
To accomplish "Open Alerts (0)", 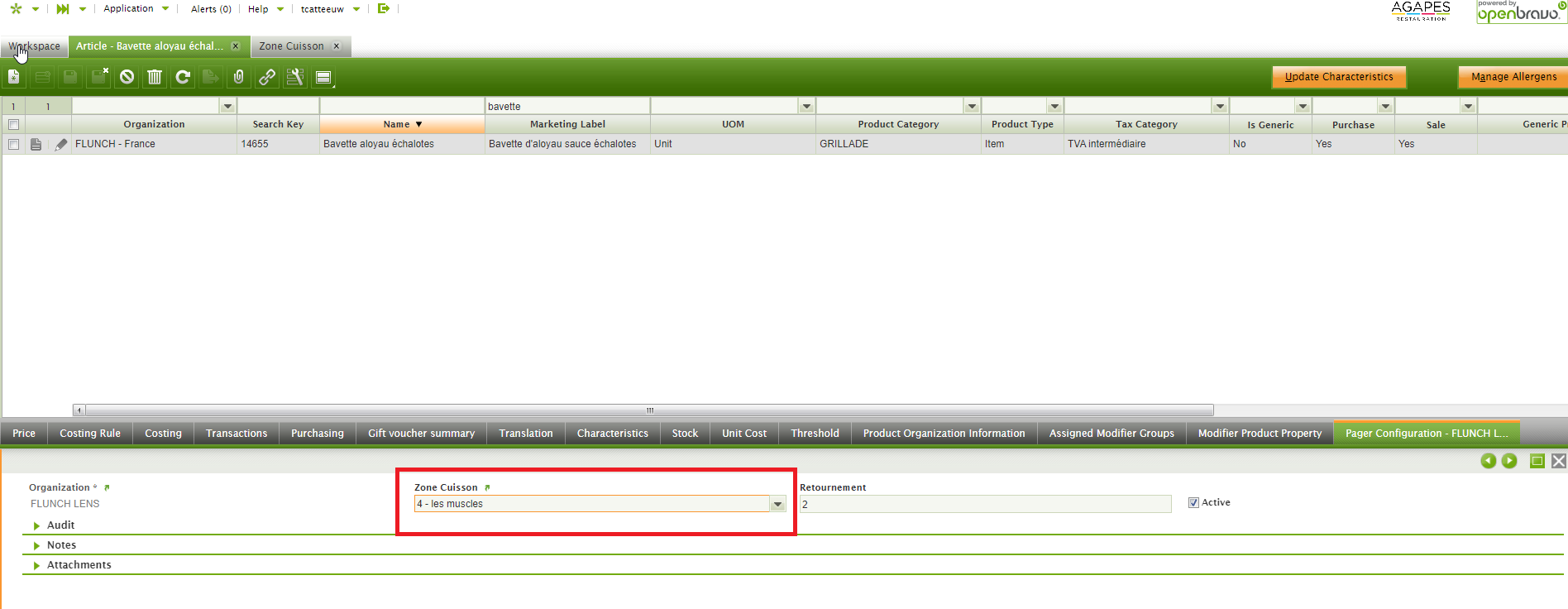I will click(x=211, y=9).
